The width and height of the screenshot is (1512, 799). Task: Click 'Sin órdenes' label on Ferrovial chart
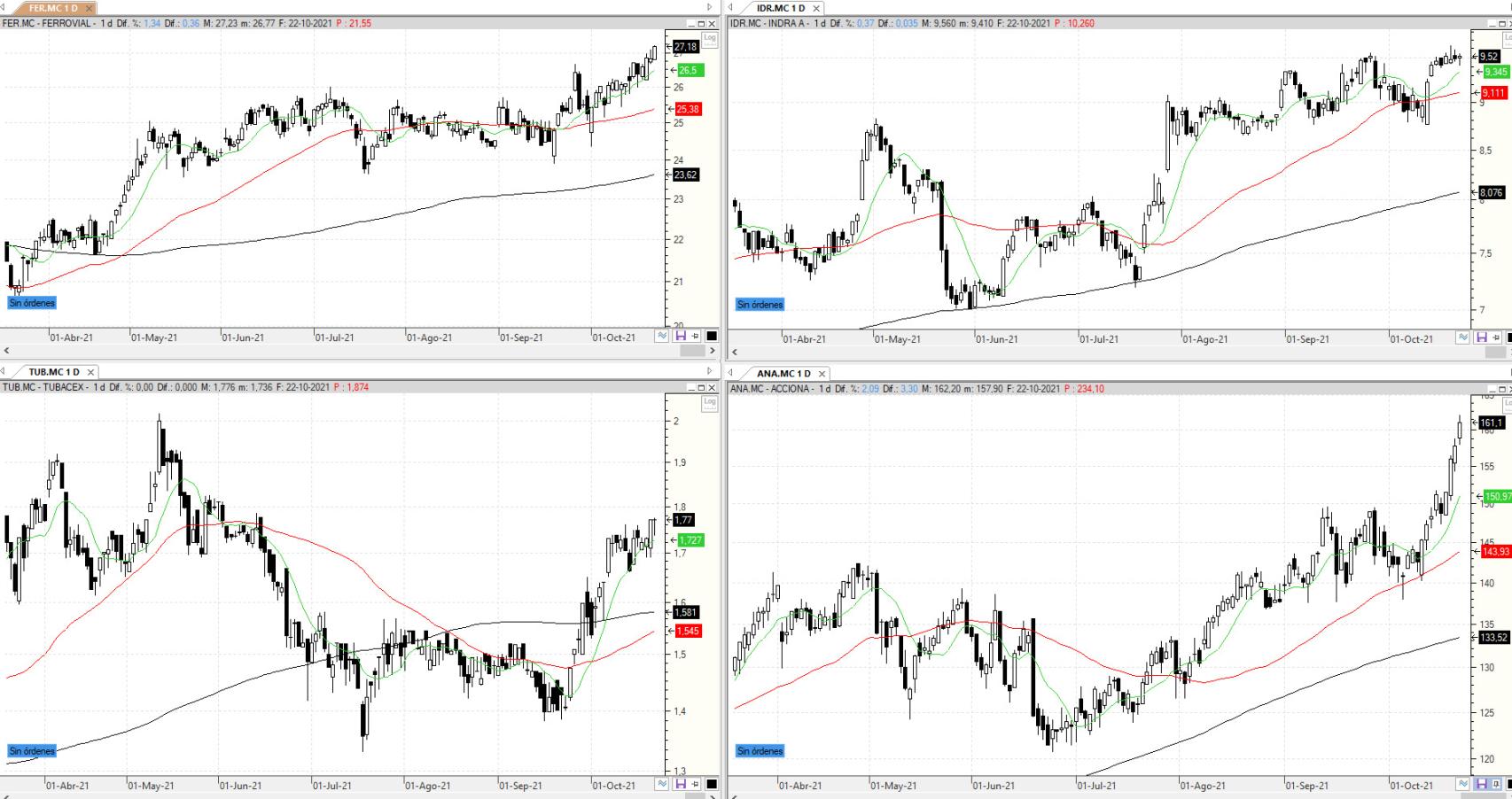pyautogui.click(x=32, y=303)
